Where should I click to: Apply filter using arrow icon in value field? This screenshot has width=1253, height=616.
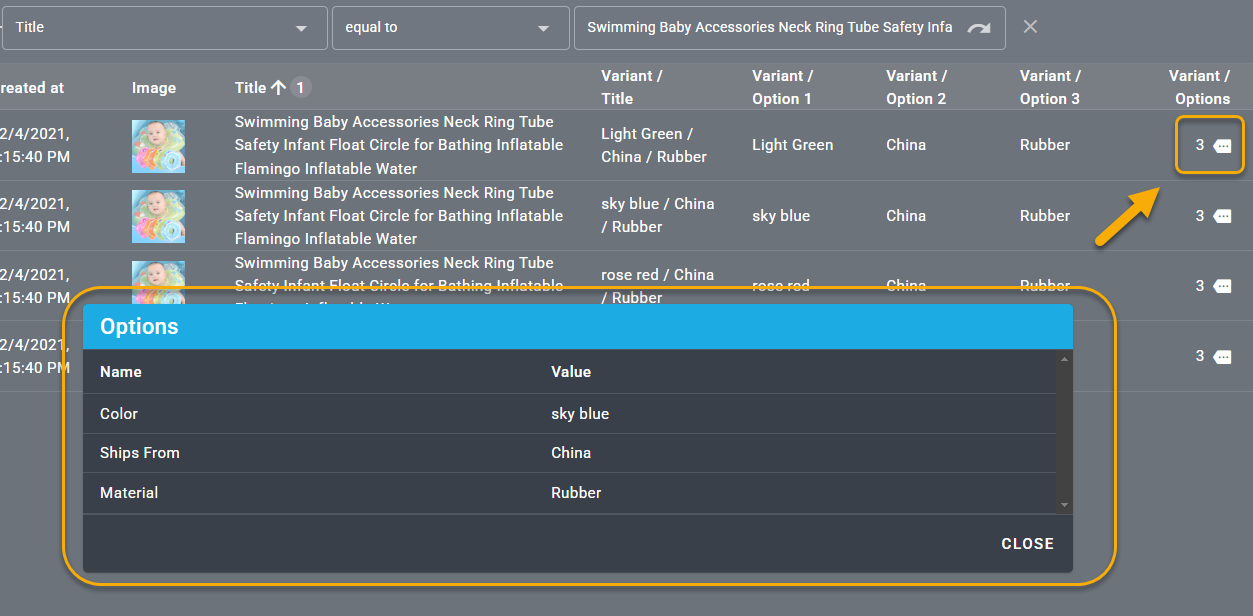pos(979,28)
